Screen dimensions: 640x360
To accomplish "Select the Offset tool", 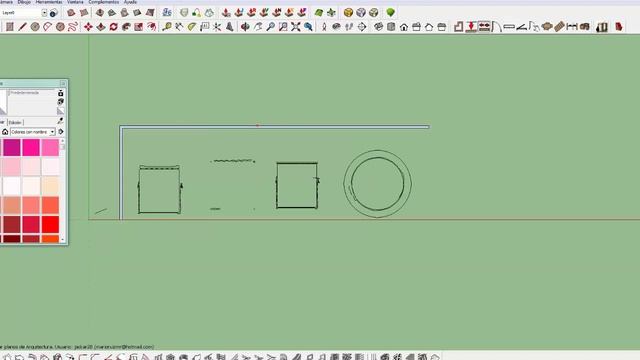I will click(151, 27).
